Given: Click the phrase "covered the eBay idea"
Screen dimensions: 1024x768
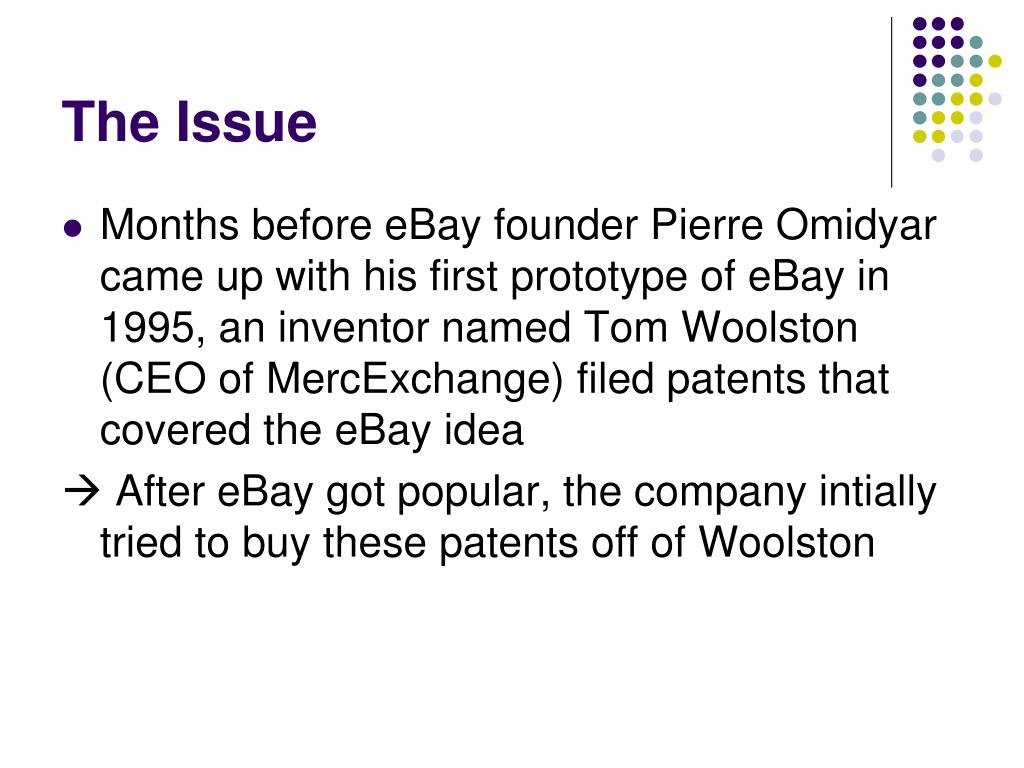Looking at the screenshot, I should [x=312, y=431].
